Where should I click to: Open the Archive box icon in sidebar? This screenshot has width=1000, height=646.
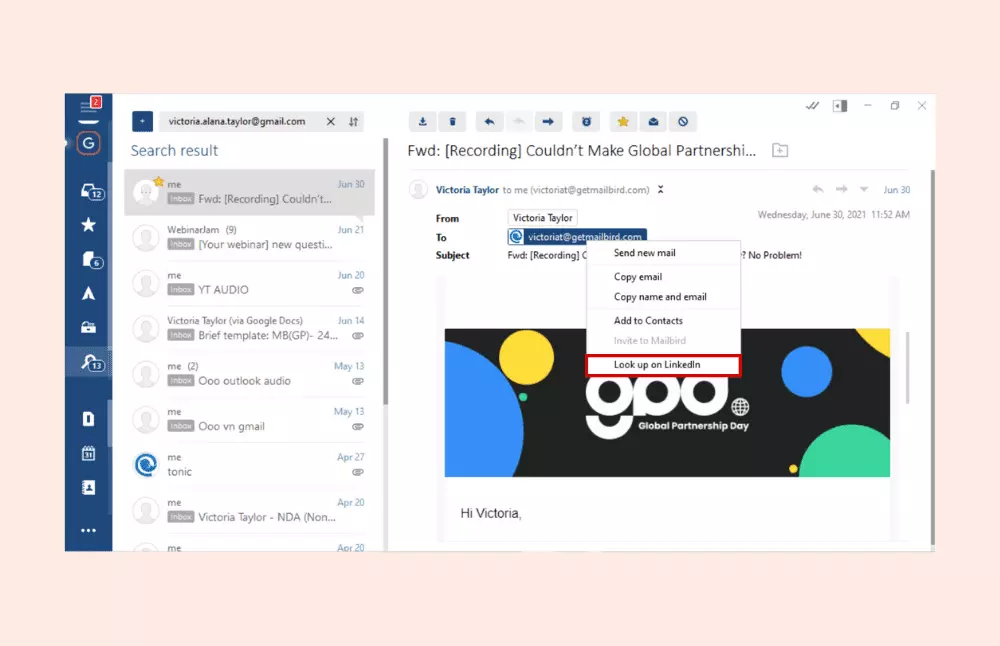tap(88, 327)
